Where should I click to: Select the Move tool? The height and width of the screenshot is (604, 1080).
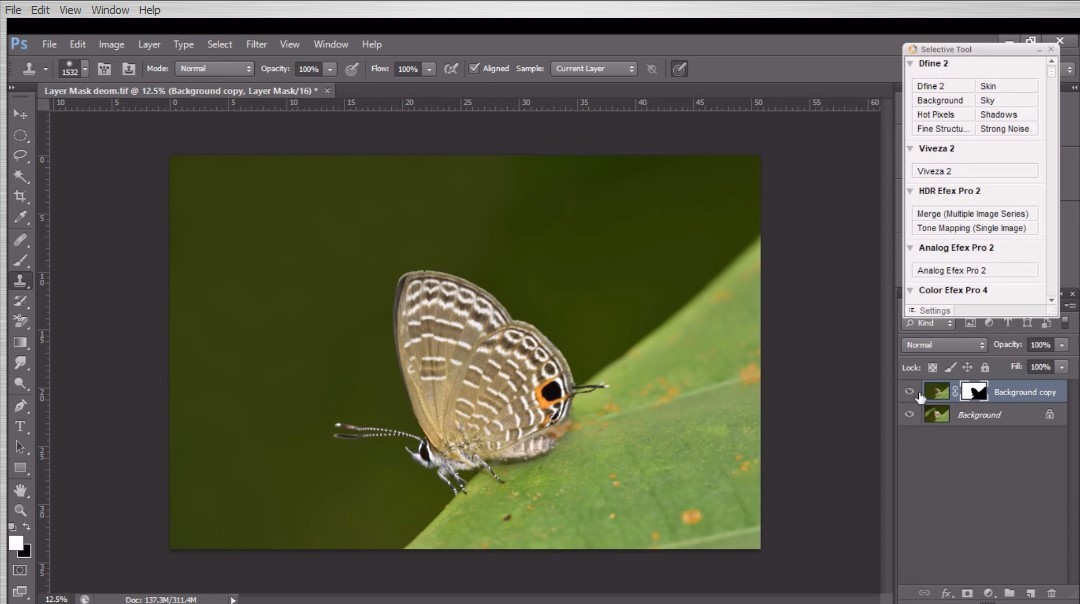click(19, 112)
